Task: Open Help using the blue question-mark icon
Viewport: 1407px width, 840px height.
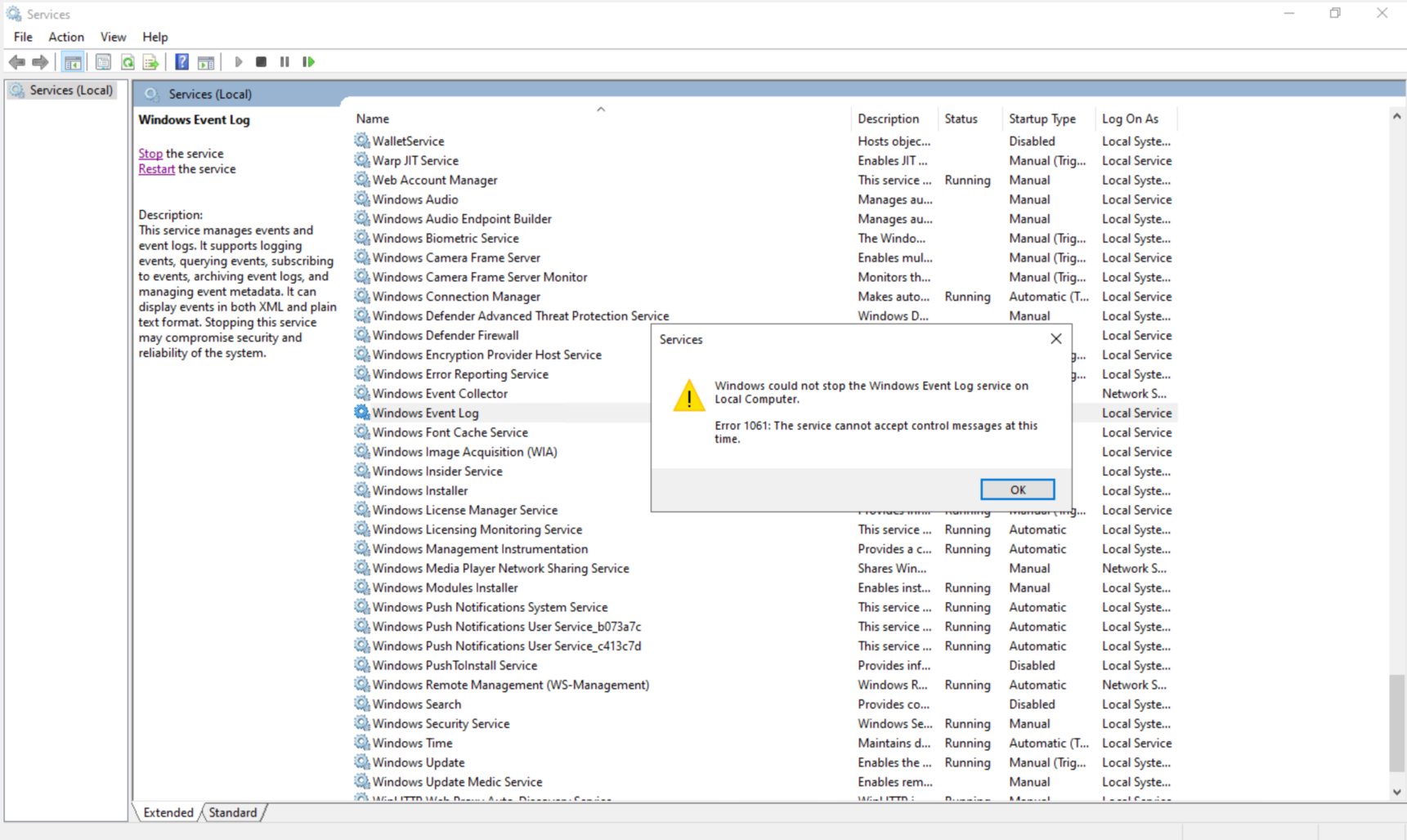Action: pyautogui.click(x=181, y=62)
